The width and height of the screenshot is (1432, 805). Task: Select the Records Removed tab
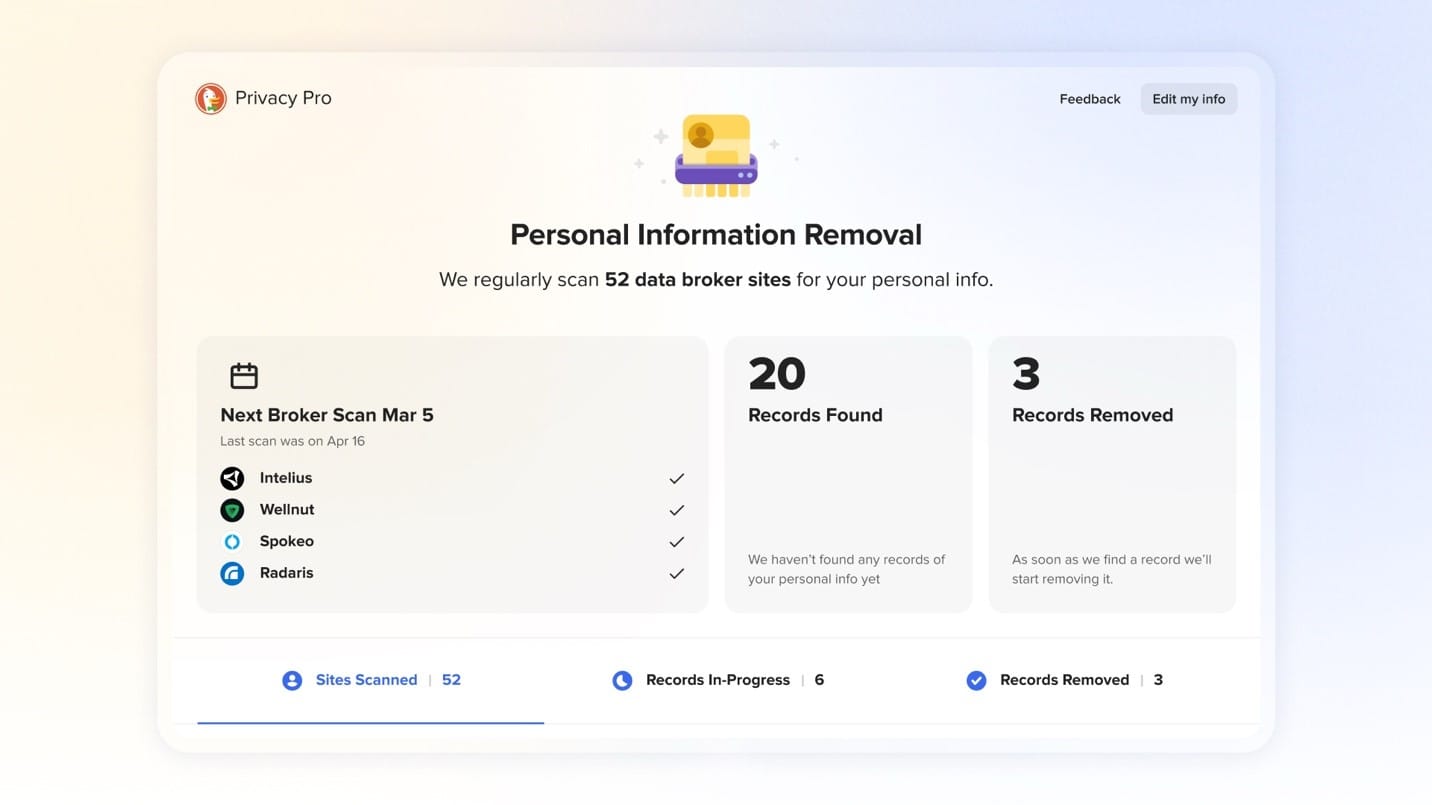pyautogui.click(x=1065, y=680)
